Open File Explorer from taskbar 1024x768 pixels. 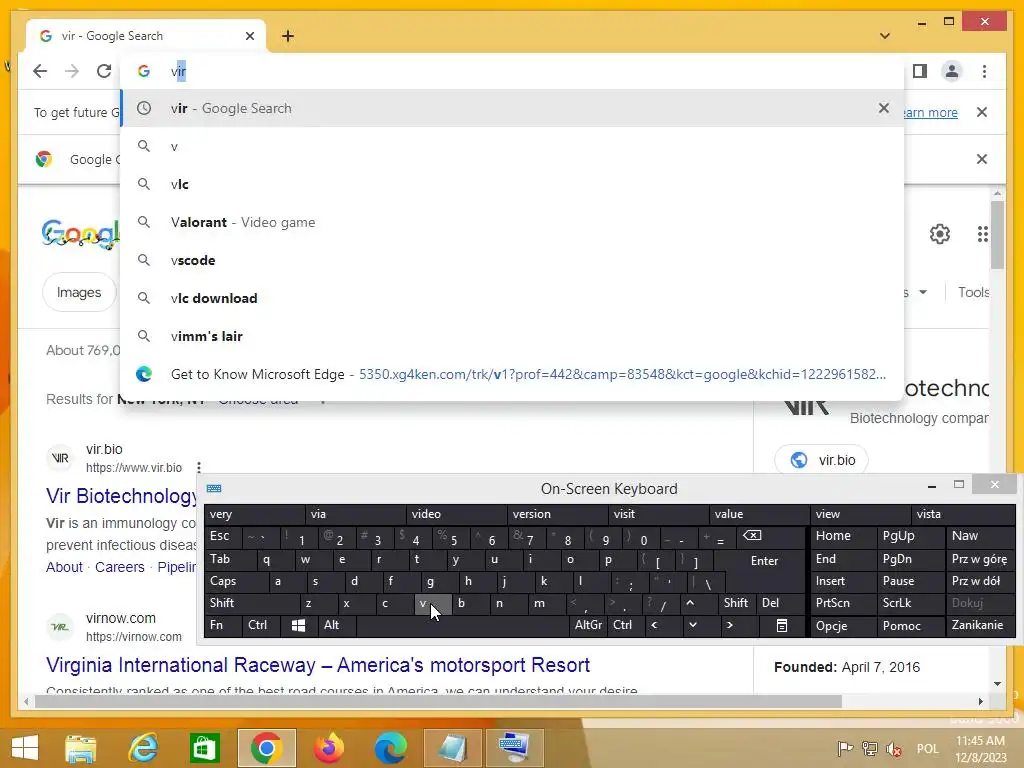click(x=80, y=748)
